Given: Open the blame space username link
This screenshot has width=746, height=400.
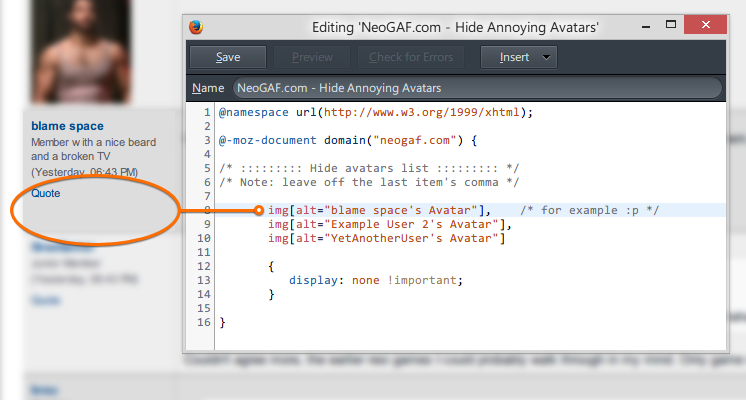Looking at the screenshot, I should pos(67,126).
